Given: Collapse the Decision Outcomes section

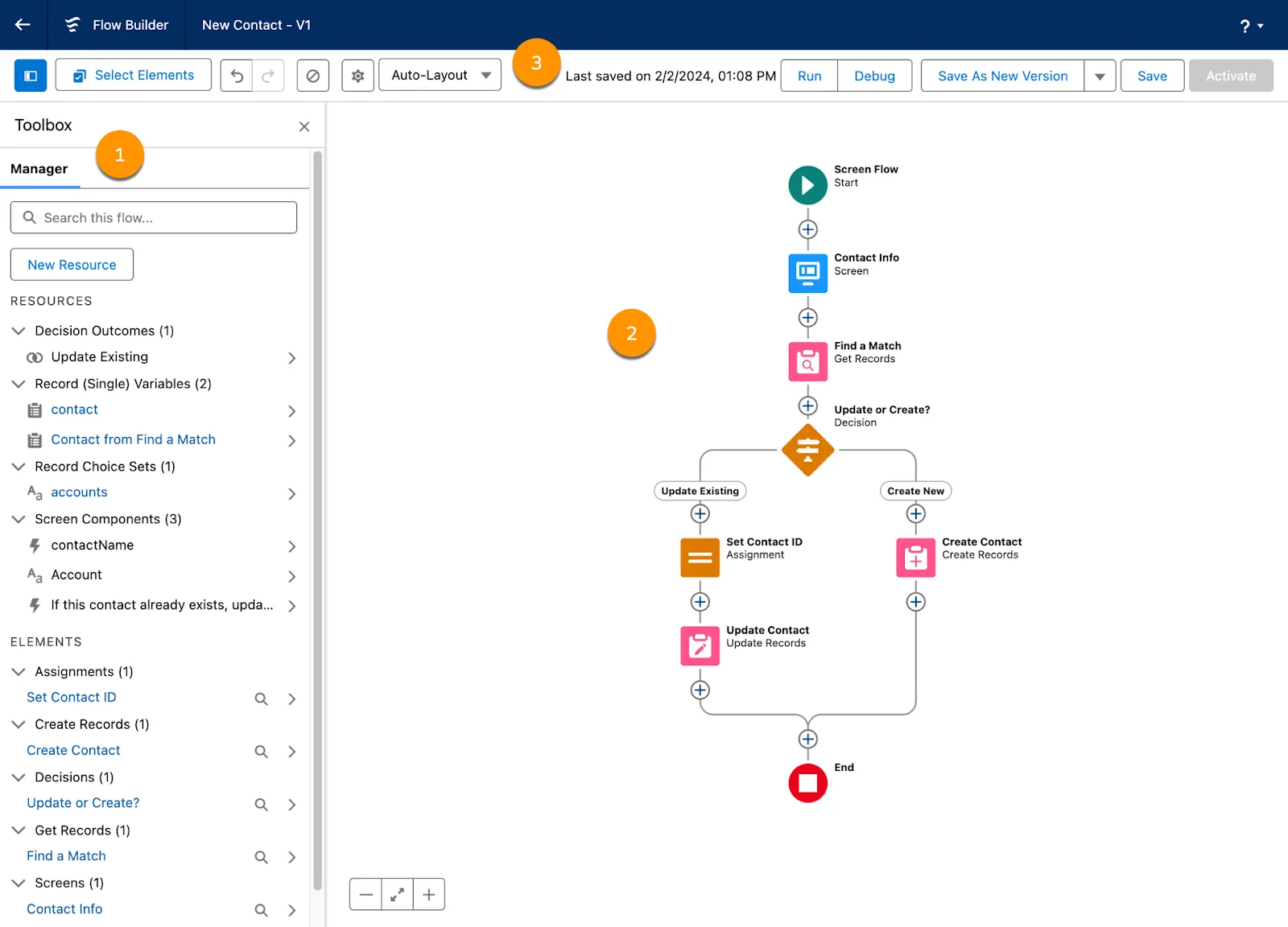Looking at the screenshot, I should coord(19,330).
